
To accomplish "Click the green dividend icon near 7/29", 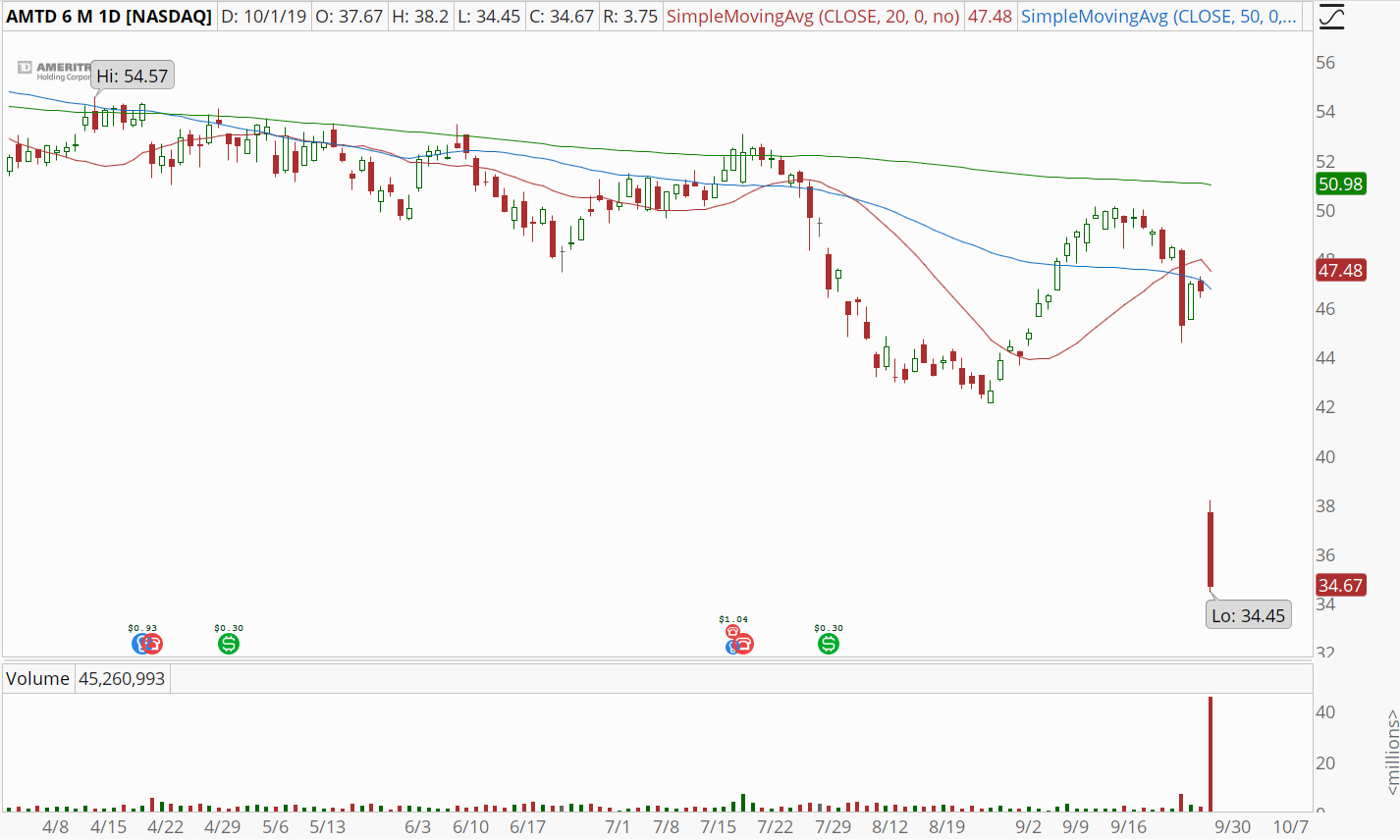I will coord(829,644).
